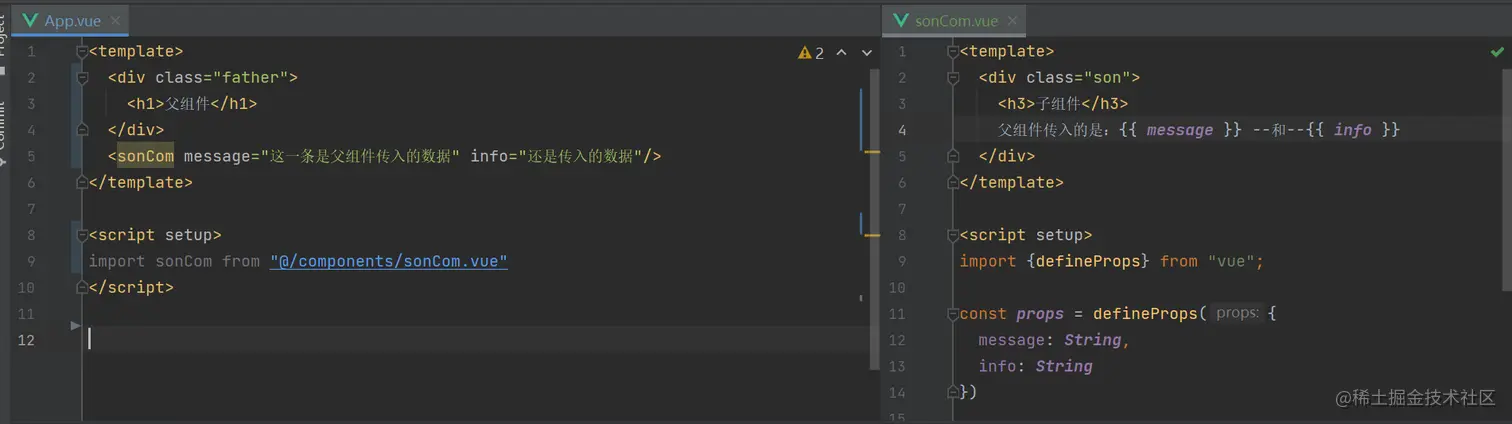The image size is (1512, 424).
Task: Click fold end marker at </script> in App.vue
Action: [83, 287]
